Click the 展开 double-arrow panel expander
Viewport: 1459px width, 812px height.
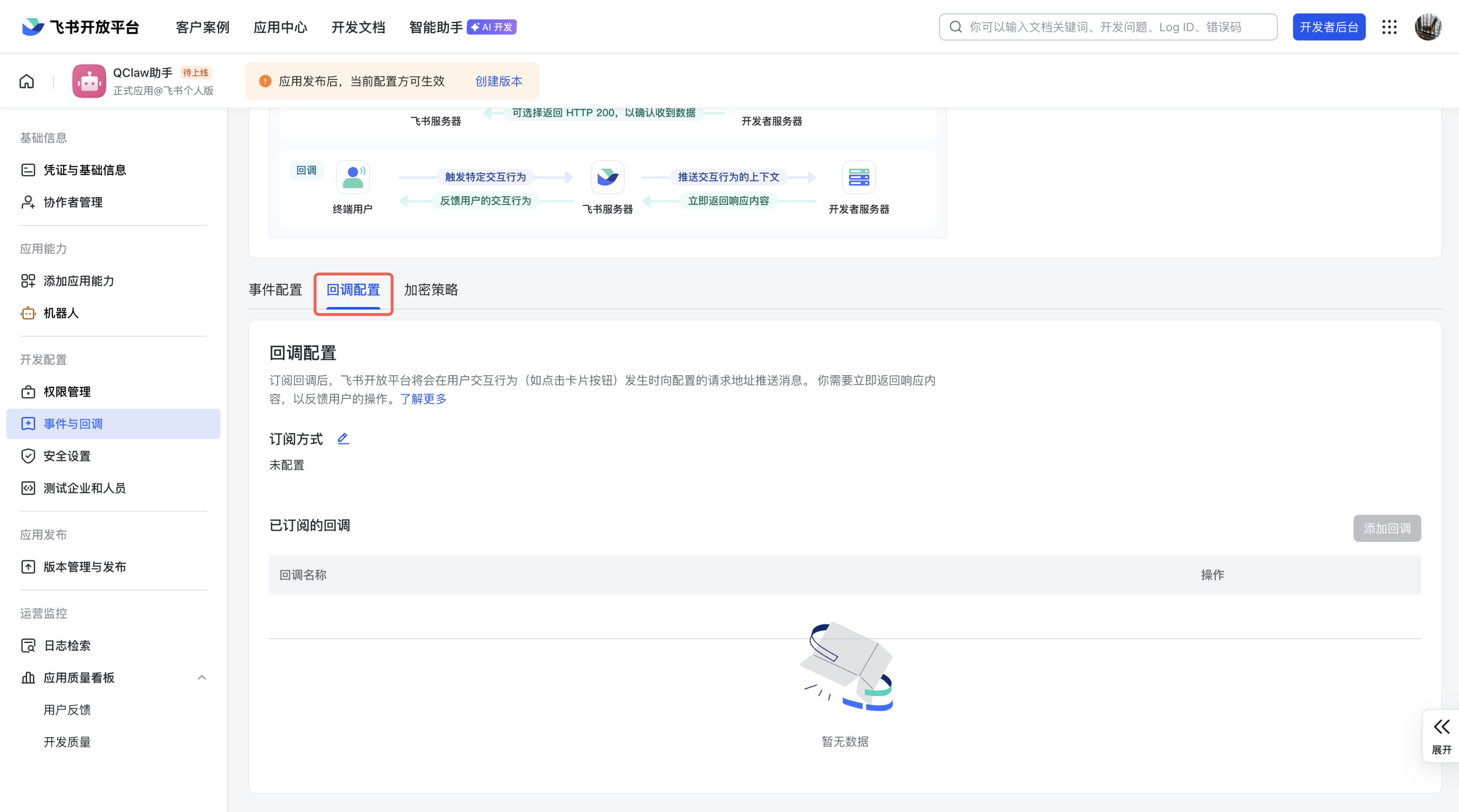(1441, 735)
